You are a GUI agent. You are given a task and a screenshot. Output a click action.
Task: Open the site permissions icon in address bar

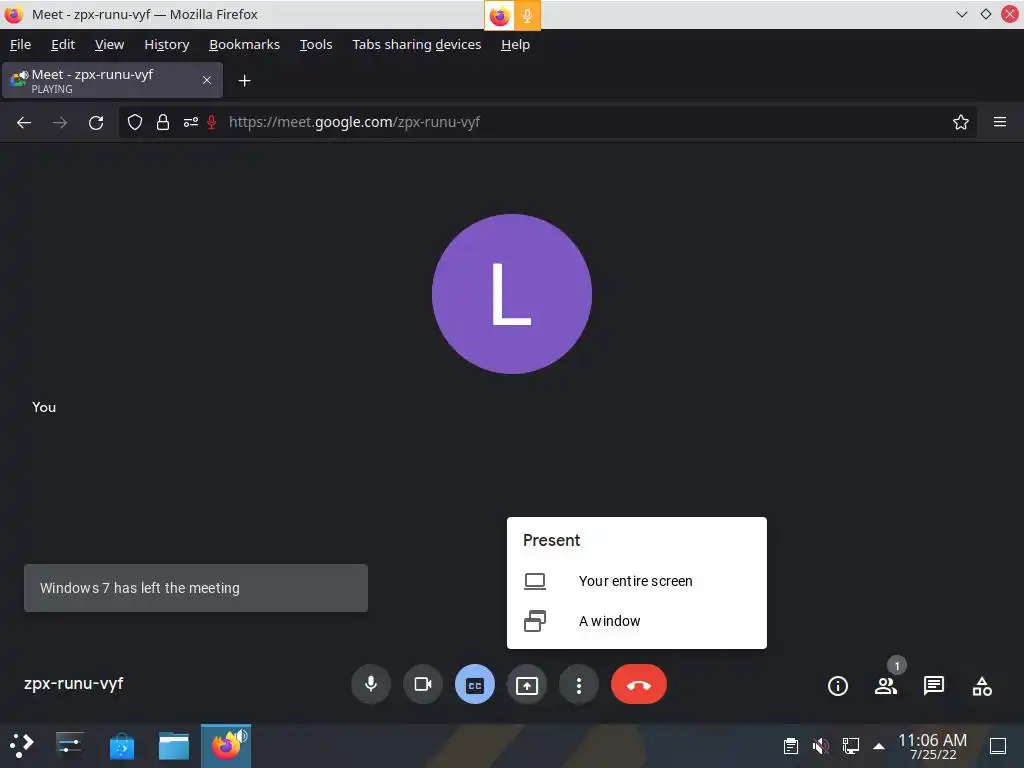point(191,122)
